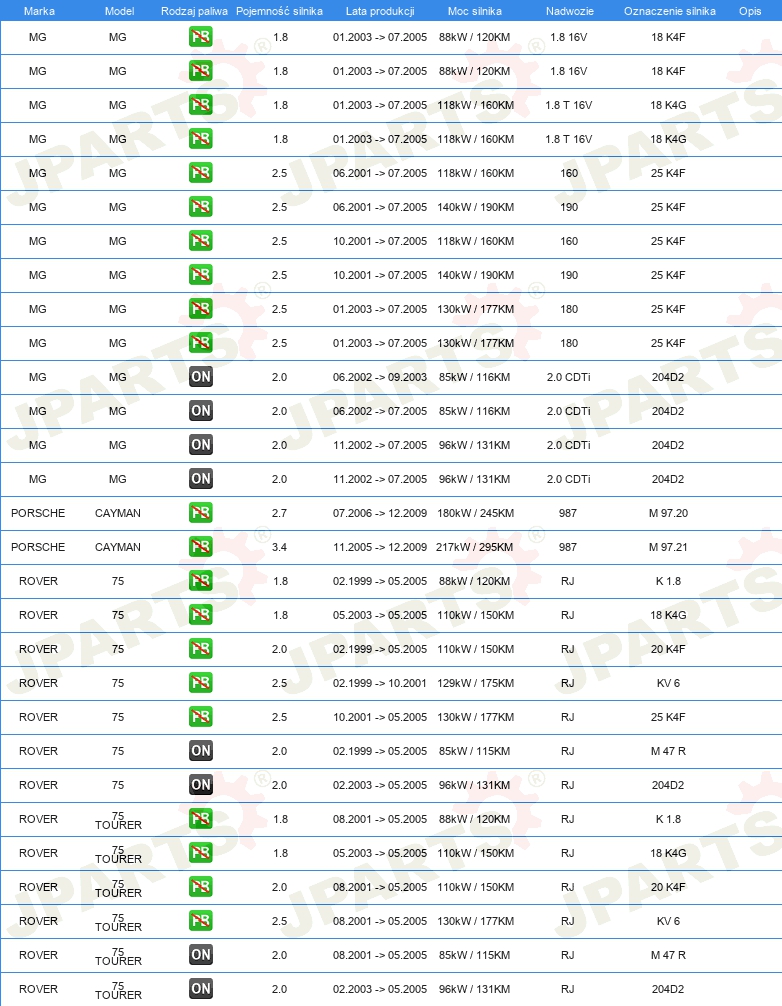Click ROVER in the 129kW / 175KM row
The width and height of the screenshot is (782, 1006).
[38, 683]
